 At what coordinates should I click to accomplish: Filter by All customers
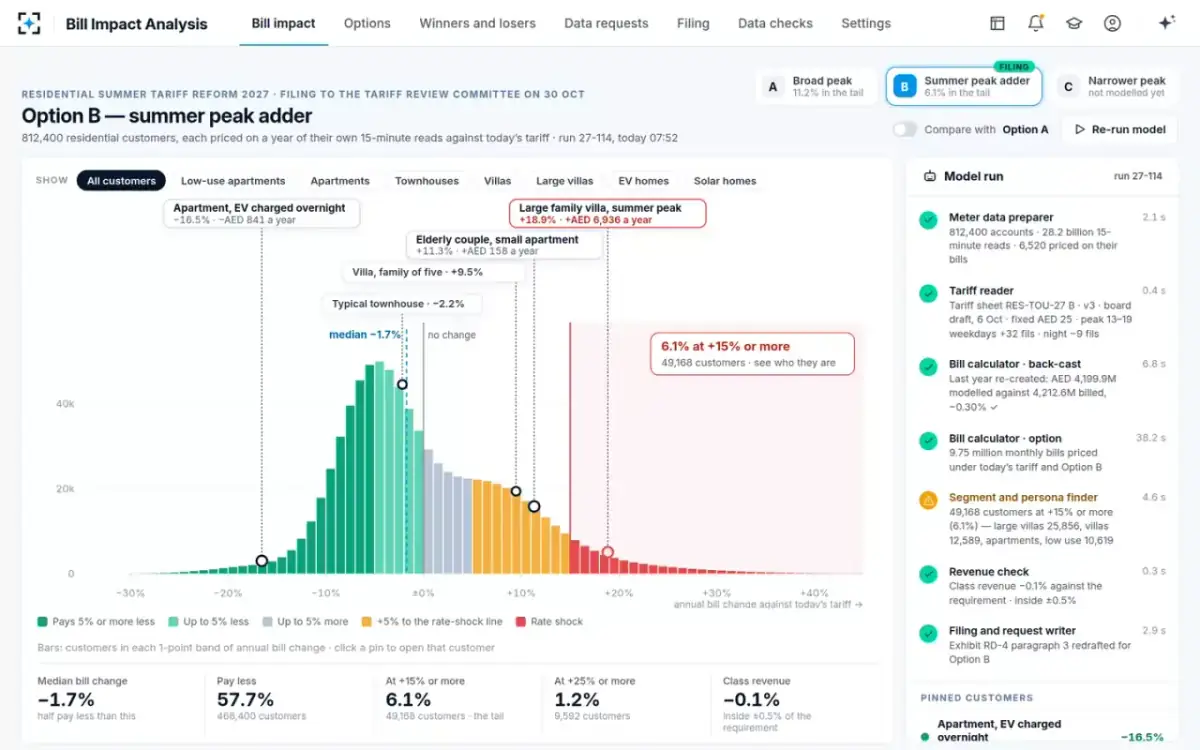pos(121,181)
